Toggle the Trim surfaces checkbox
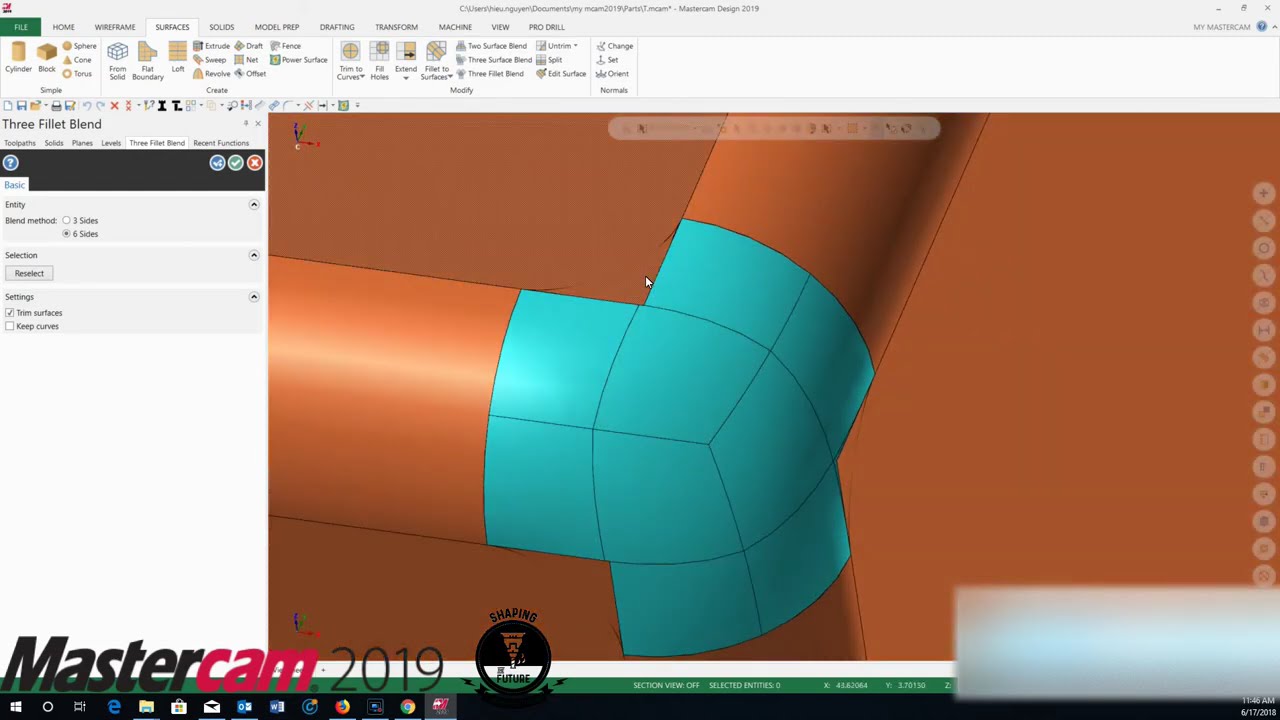This screenshot has height=720, width=1280. pos(10,313)
